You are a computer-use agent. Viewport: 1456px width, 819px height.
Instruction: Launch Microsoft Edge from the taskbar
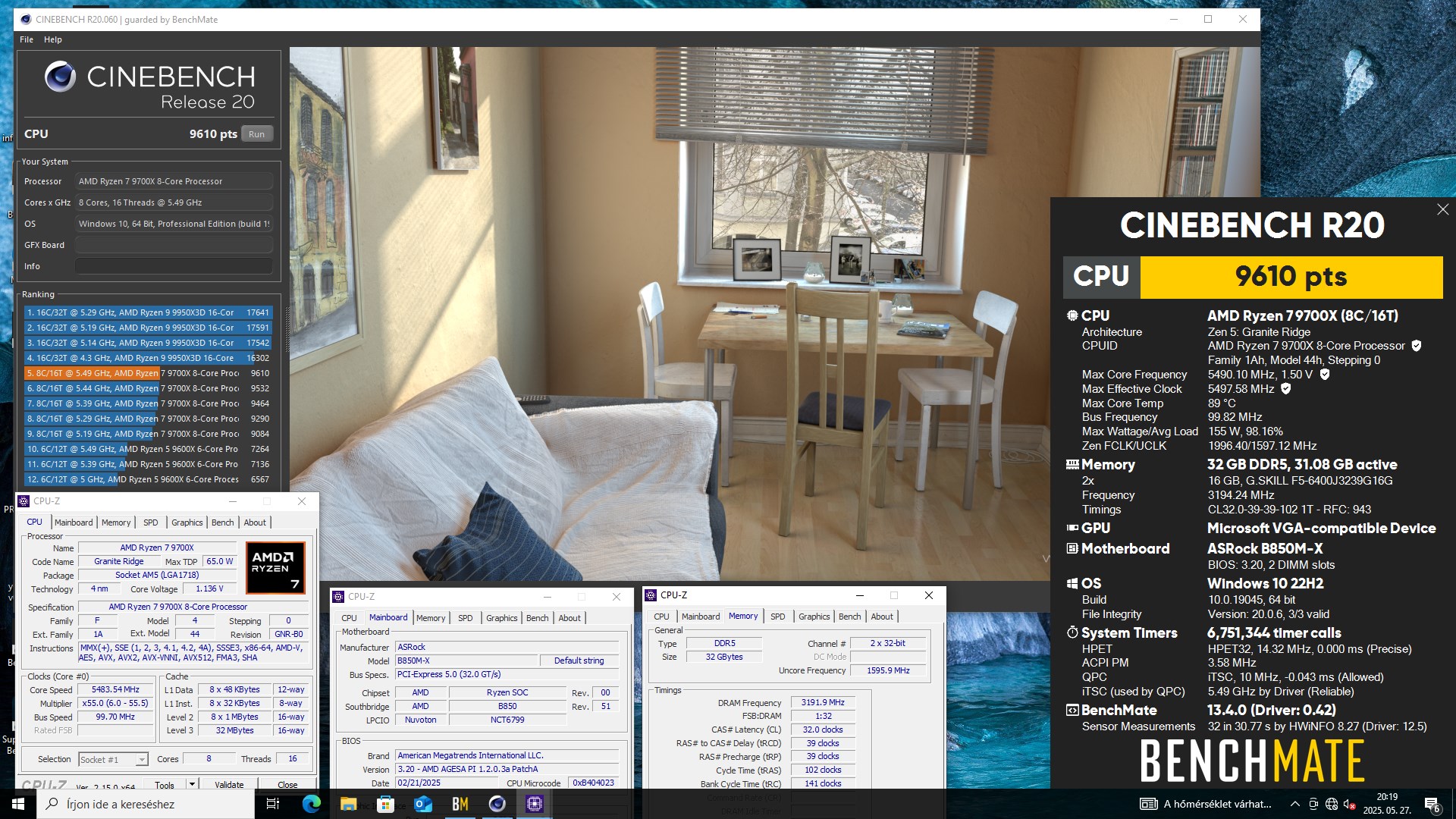[x=311, y=804]
